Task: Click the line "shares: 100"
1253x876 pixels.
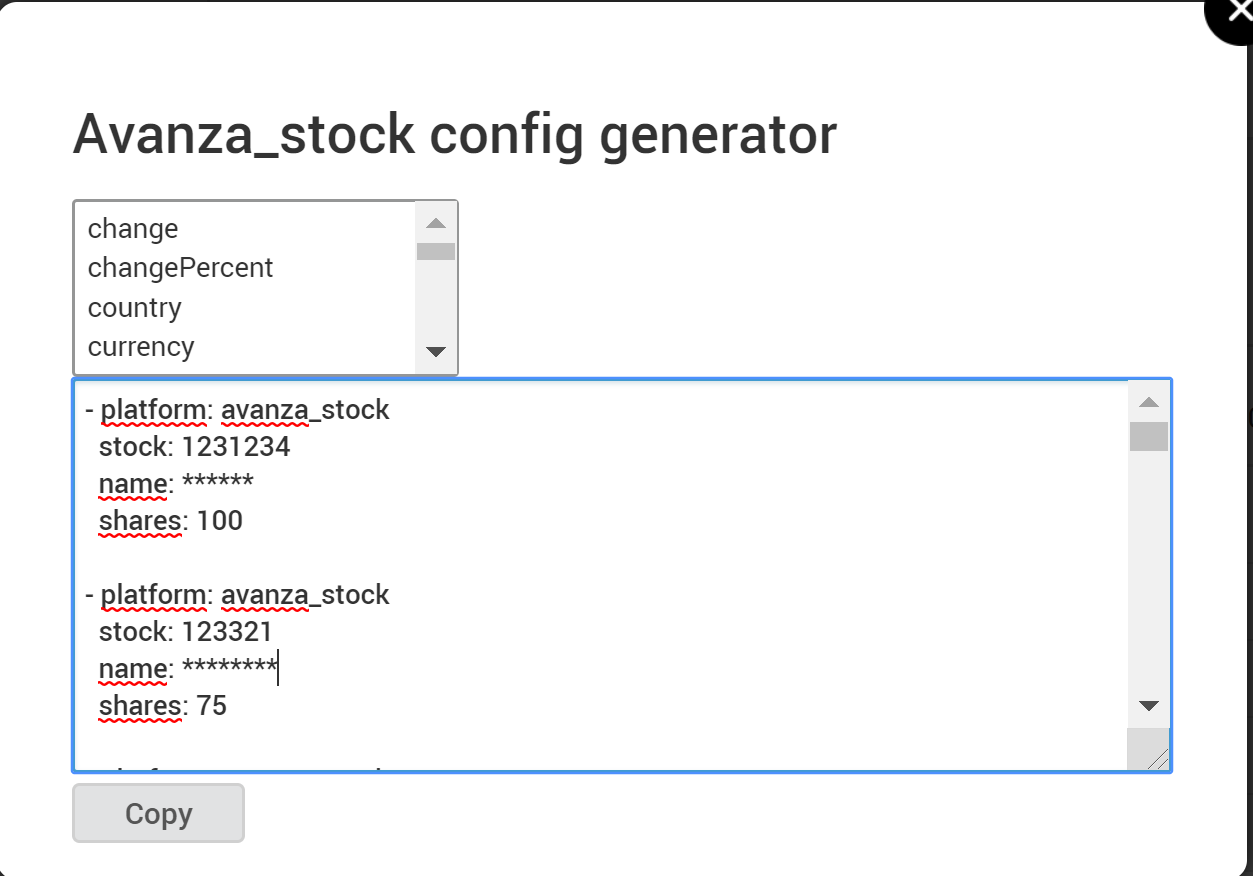Action: [169, 520]
